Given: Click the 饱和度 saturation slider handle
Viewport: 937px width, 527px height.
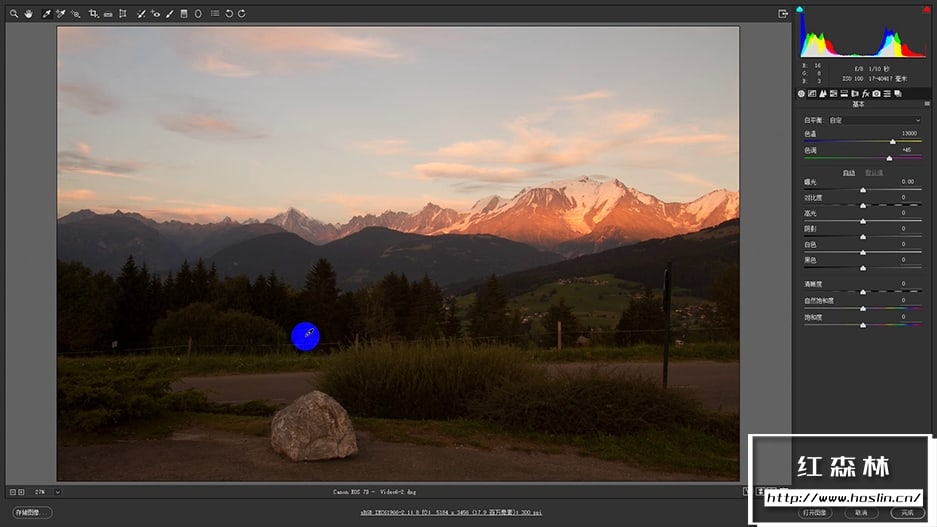Looking at the screenshot, I should click(x=863, y=325).
